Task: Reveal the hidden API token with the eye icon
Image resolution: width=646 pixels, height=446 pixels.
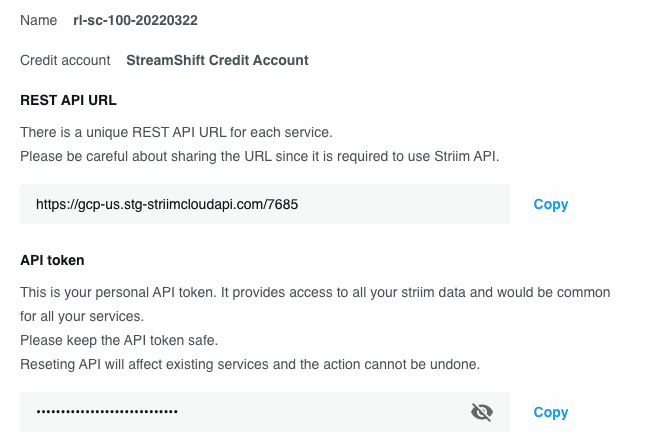Action: (482, 412)
